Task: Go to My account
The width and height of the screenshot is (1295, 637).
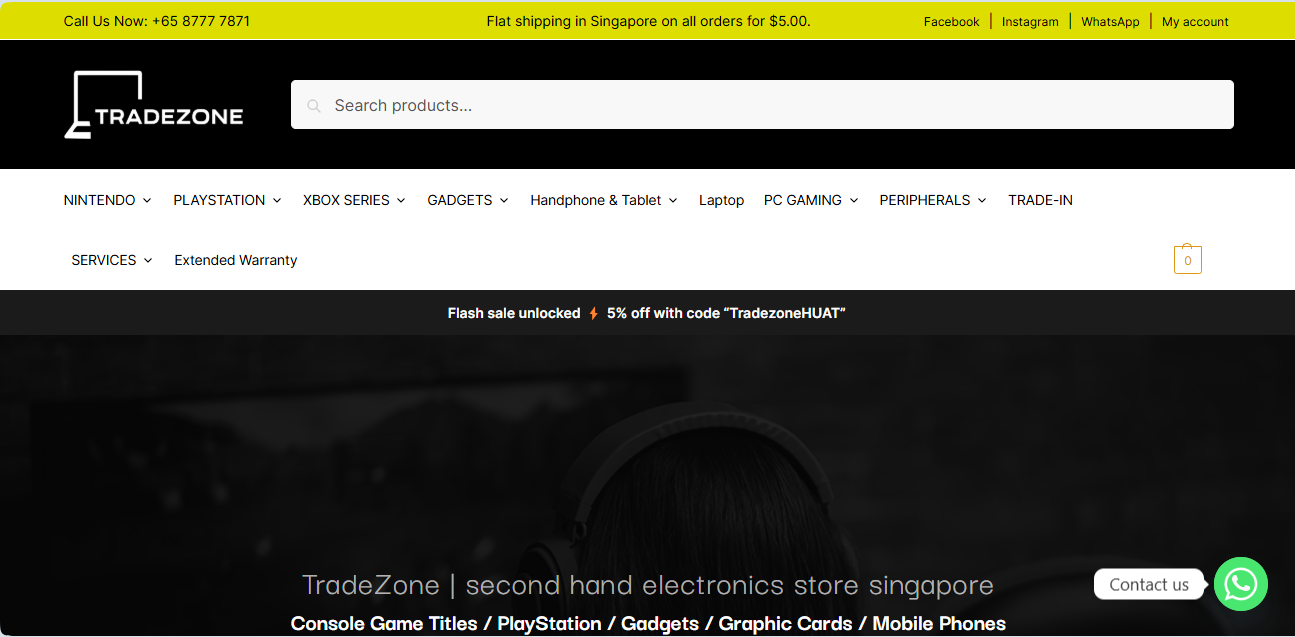Action: 1195,21
